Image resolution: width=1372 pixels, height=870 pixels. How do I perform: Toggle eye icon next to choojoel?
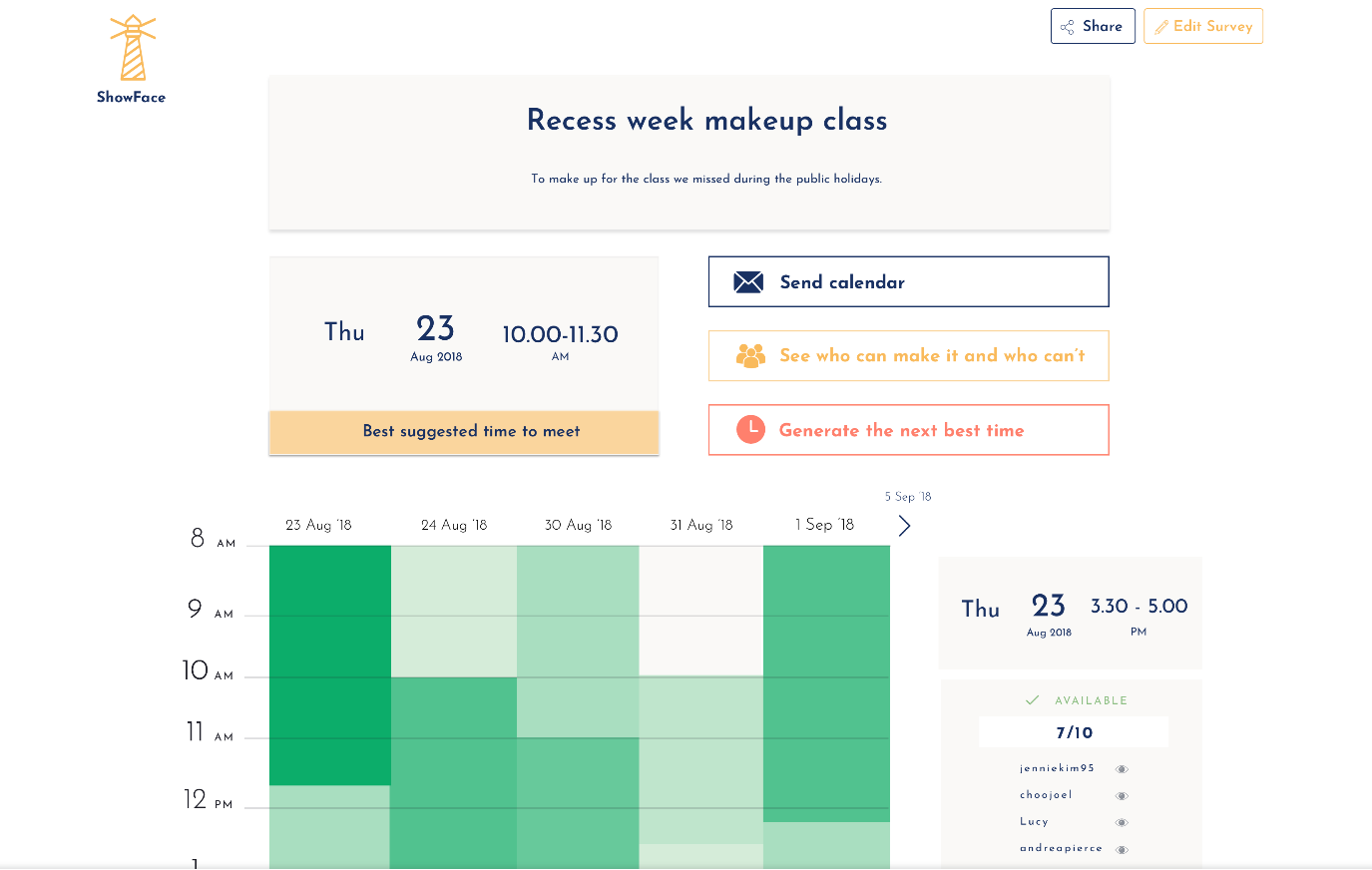tap(1122, 796)
